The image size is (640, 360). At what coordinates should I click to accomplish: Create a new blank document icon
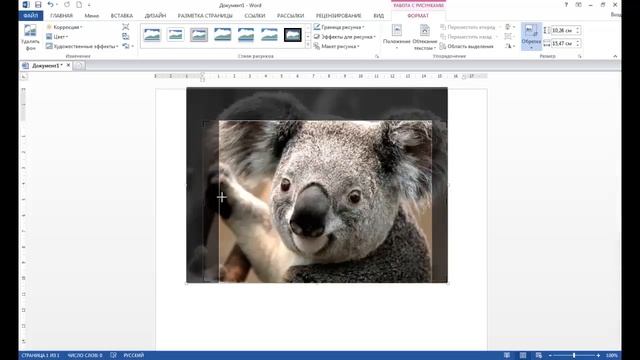click(79, 5)
